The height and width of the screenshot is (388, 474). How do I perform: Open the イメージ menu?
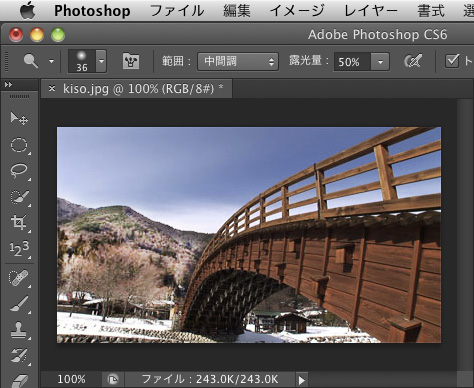pos(297,11)
